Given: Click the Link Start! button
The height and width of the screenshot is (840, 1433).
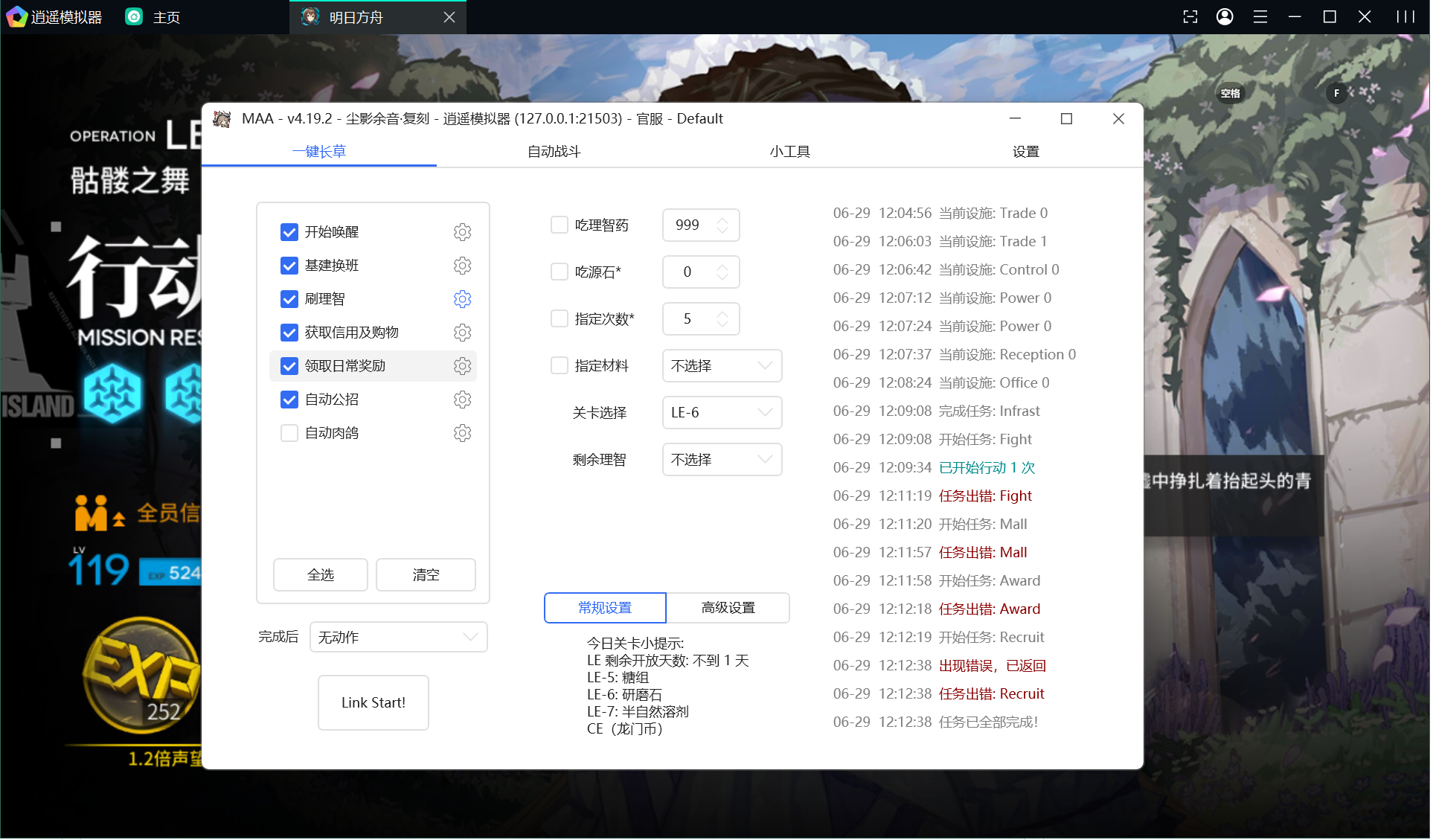Looking at the screenshot, I should [373, 702].
